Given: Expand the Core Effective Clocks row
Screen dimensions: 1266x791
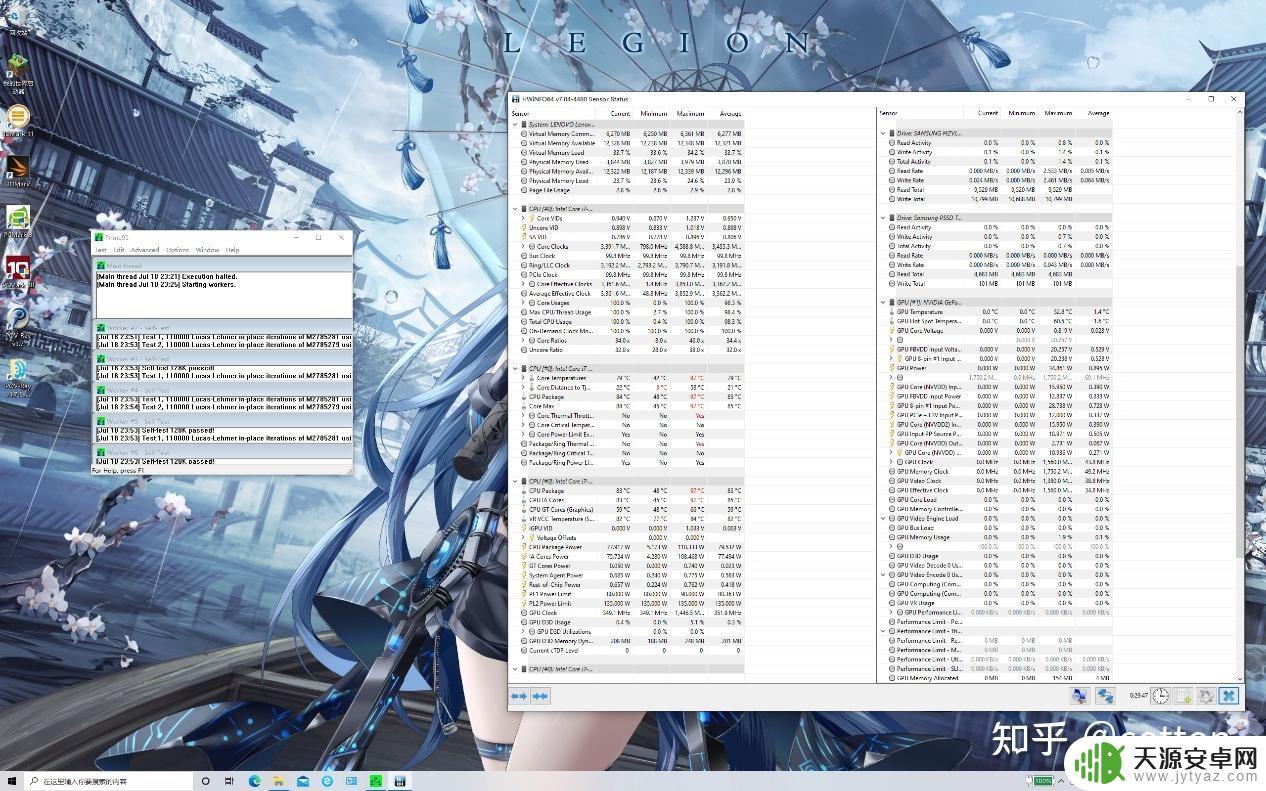Looking at the screenshot, I should (523, 284).
